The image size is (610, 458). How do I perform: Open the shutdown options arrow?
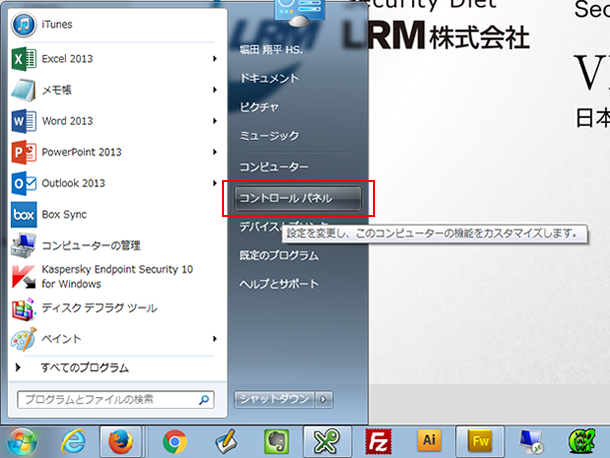click(x=323, y=399)
